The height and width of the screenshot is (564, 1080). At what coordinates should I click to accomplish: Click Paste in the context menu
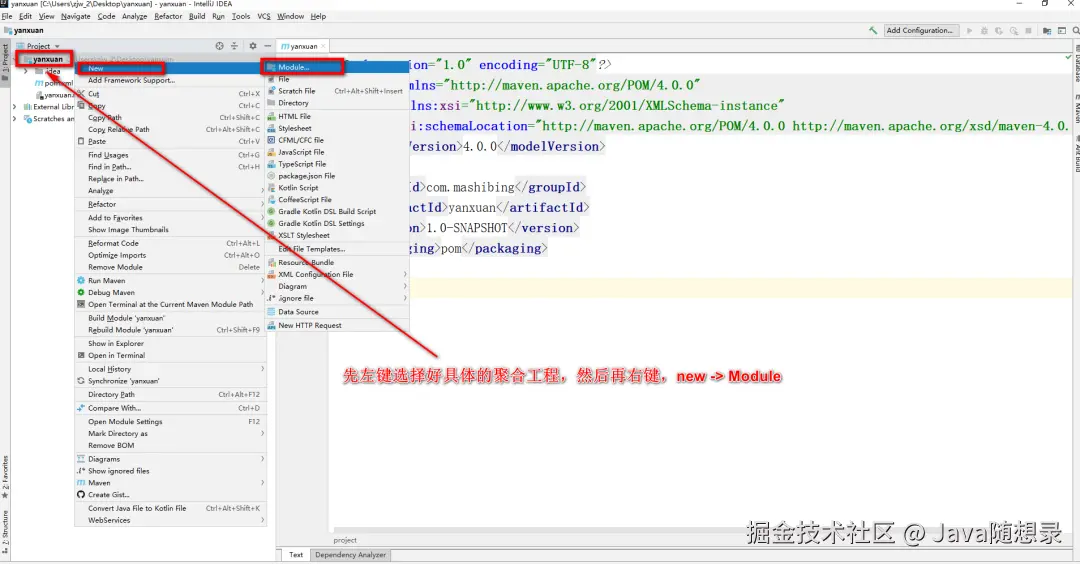171,141
